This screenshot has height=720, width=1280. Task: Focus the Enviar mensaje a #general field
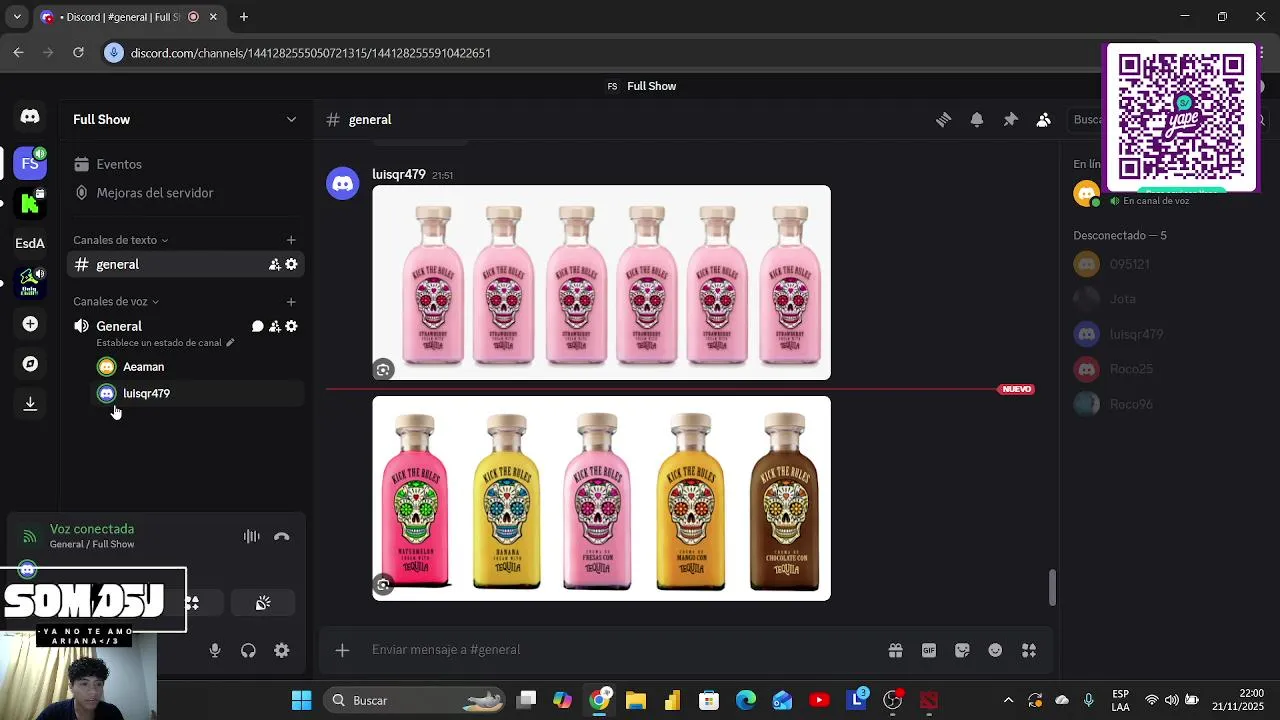coord(620,650)
